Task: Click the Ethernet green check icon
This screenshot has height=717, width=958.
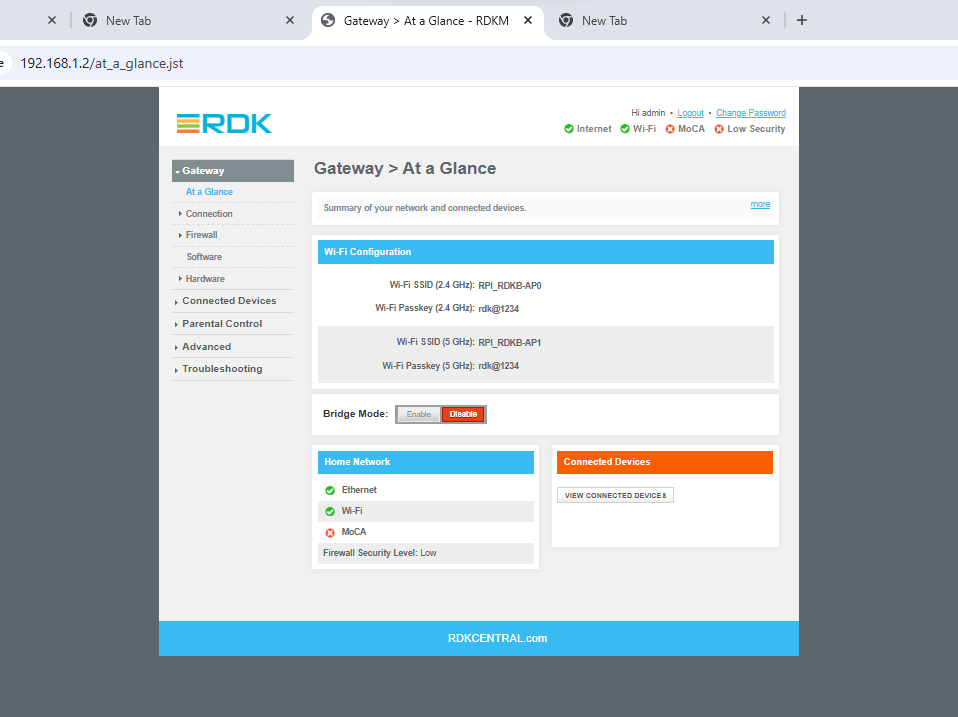Action: click(x=330, y=490)
